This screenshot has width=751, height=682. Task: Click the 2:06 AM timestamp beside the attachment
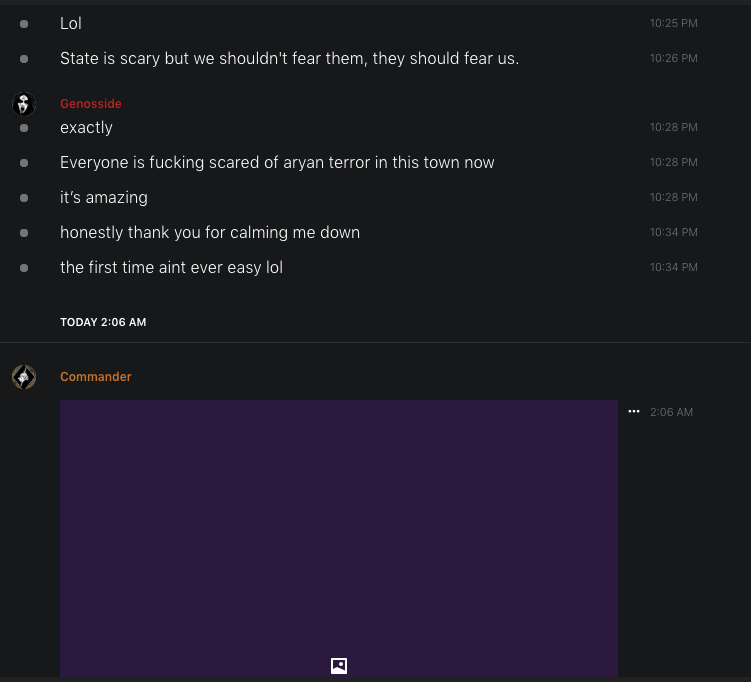[x=671, y=412]
